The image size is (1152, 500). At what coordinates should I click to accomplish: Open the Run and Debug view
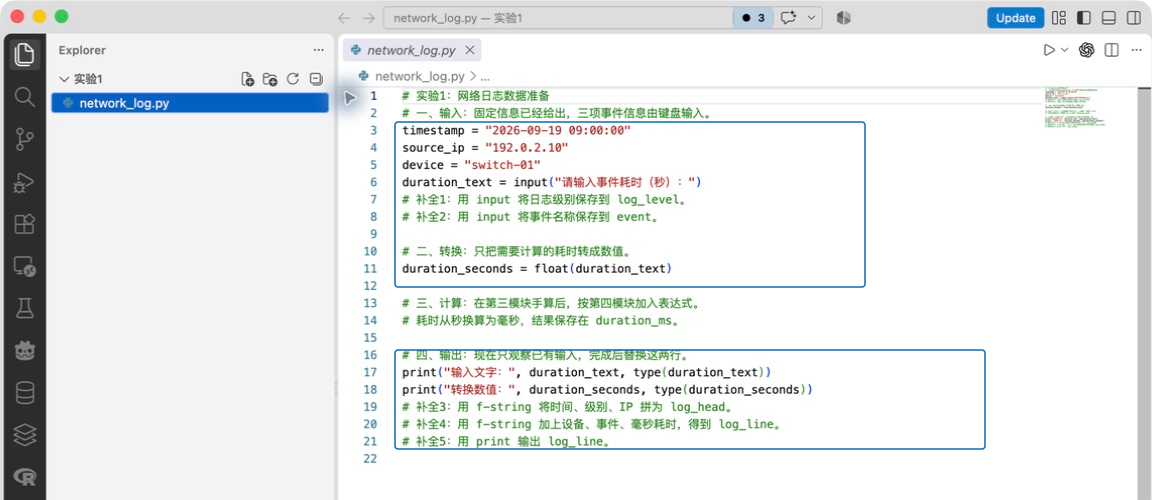click(24, 182)
